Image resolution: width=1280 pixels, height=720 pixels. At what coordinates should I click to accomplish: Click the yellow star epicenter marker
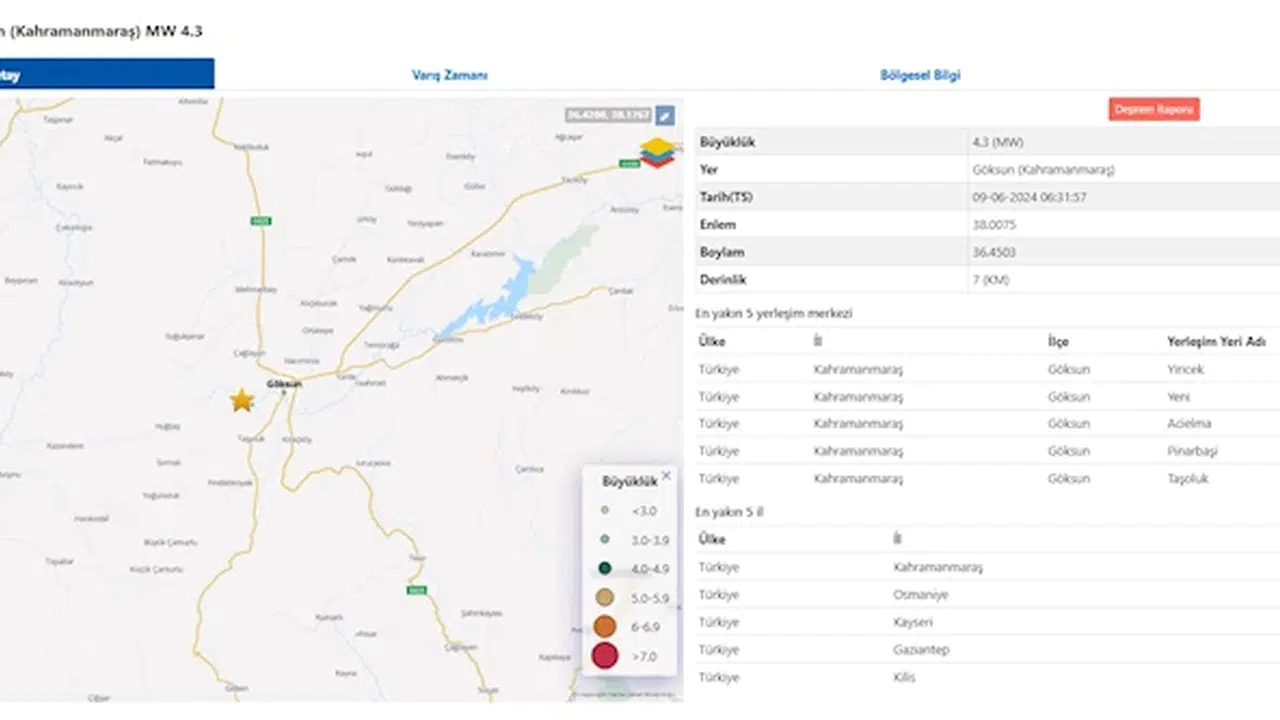242,401
